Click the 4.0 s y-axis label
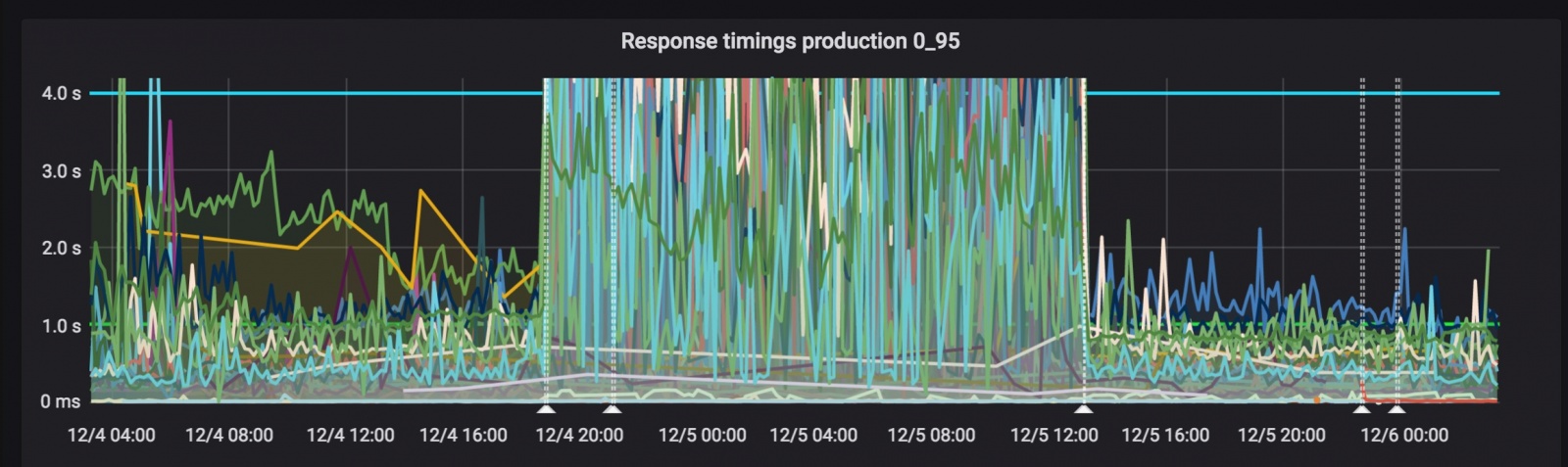Viewport: 1568px width, 467px height. pos(61,93)
